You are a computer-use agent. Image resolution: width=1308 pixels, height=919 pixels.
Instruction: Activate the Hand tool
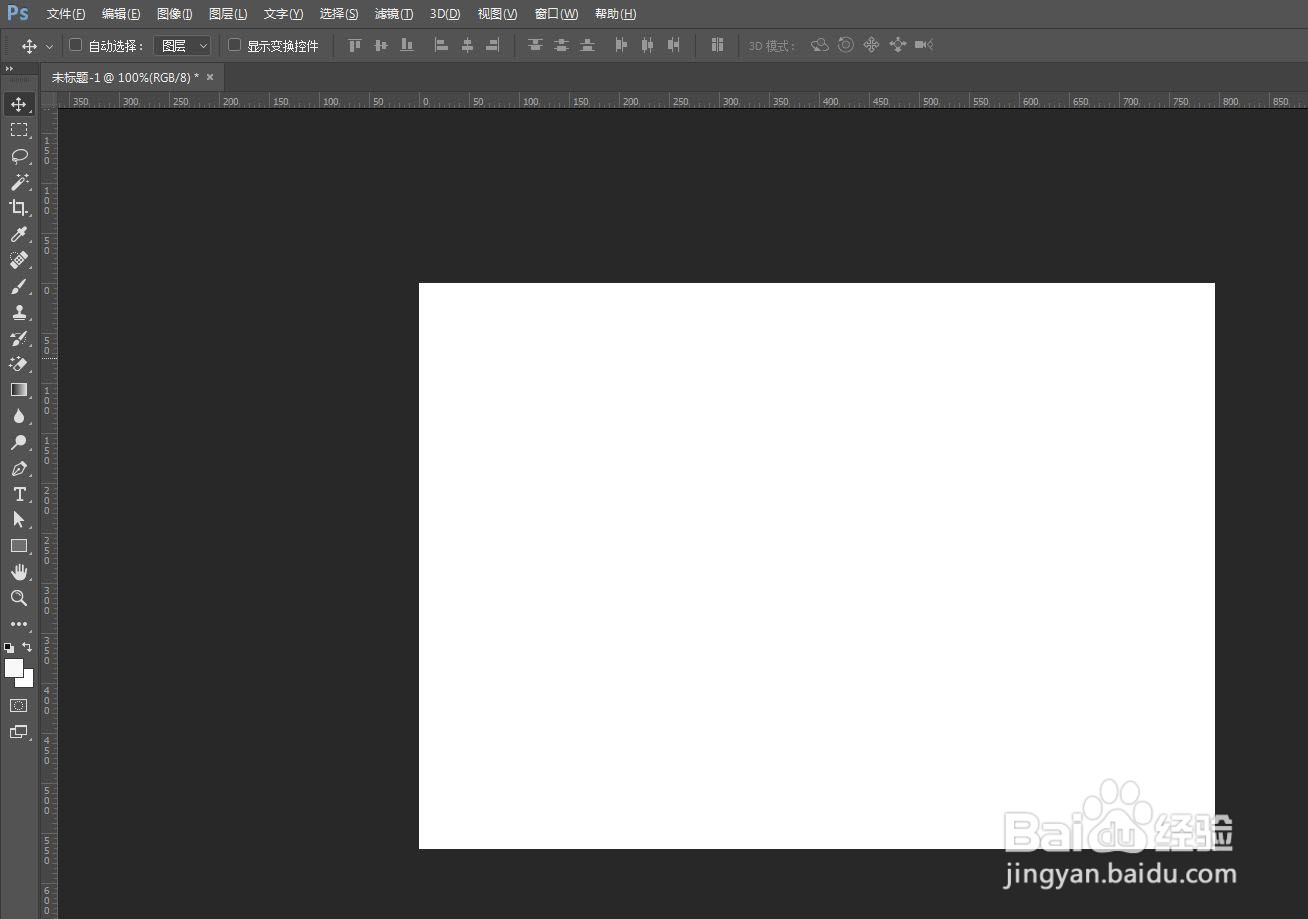tap(19, 572)
